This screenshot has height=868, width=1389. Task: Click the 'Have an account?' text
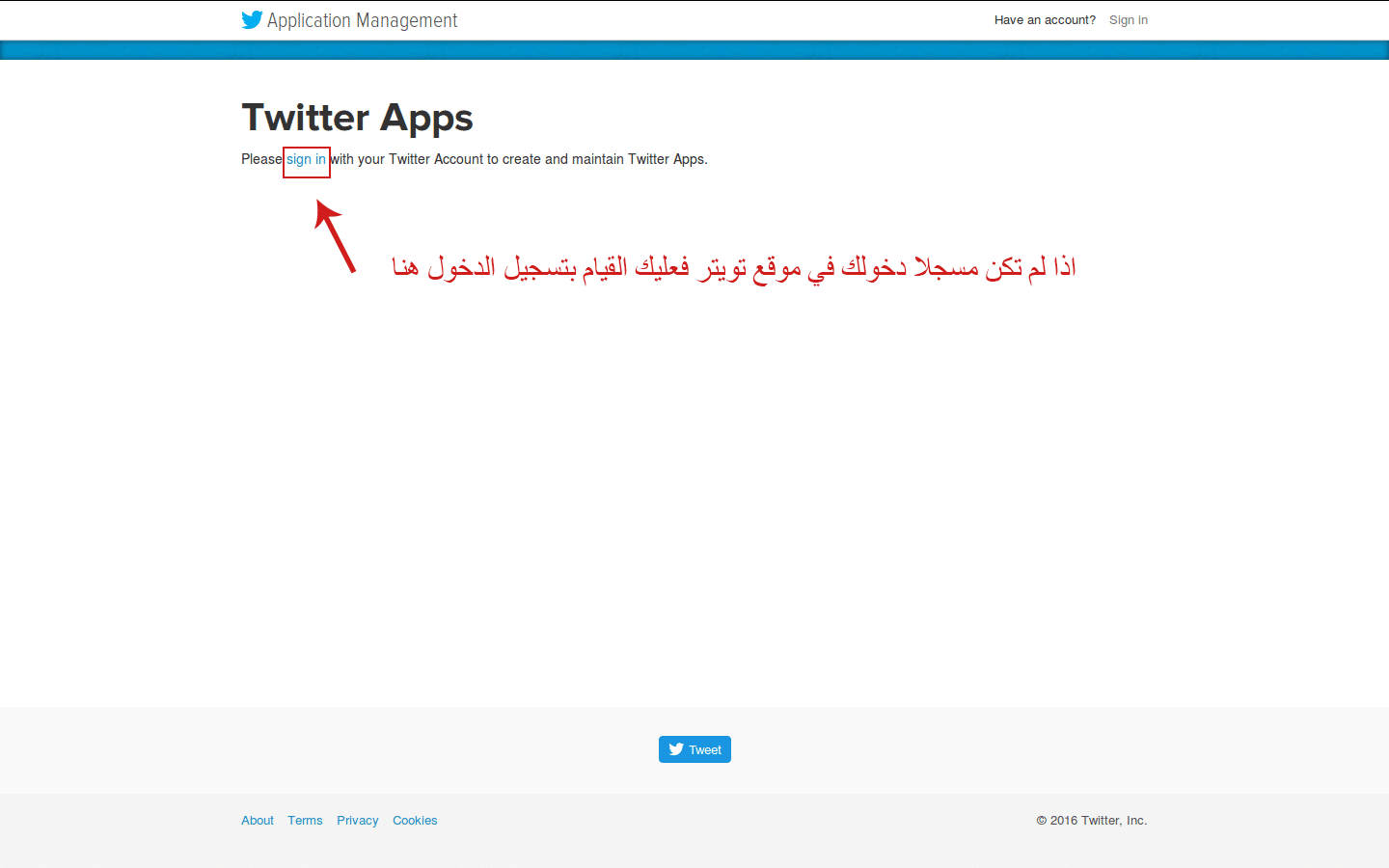tap(1045, 19)
